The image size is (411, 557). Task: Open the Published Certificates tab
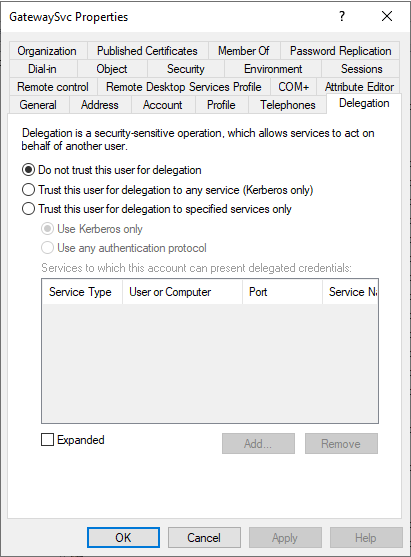[x=147, y=51]
